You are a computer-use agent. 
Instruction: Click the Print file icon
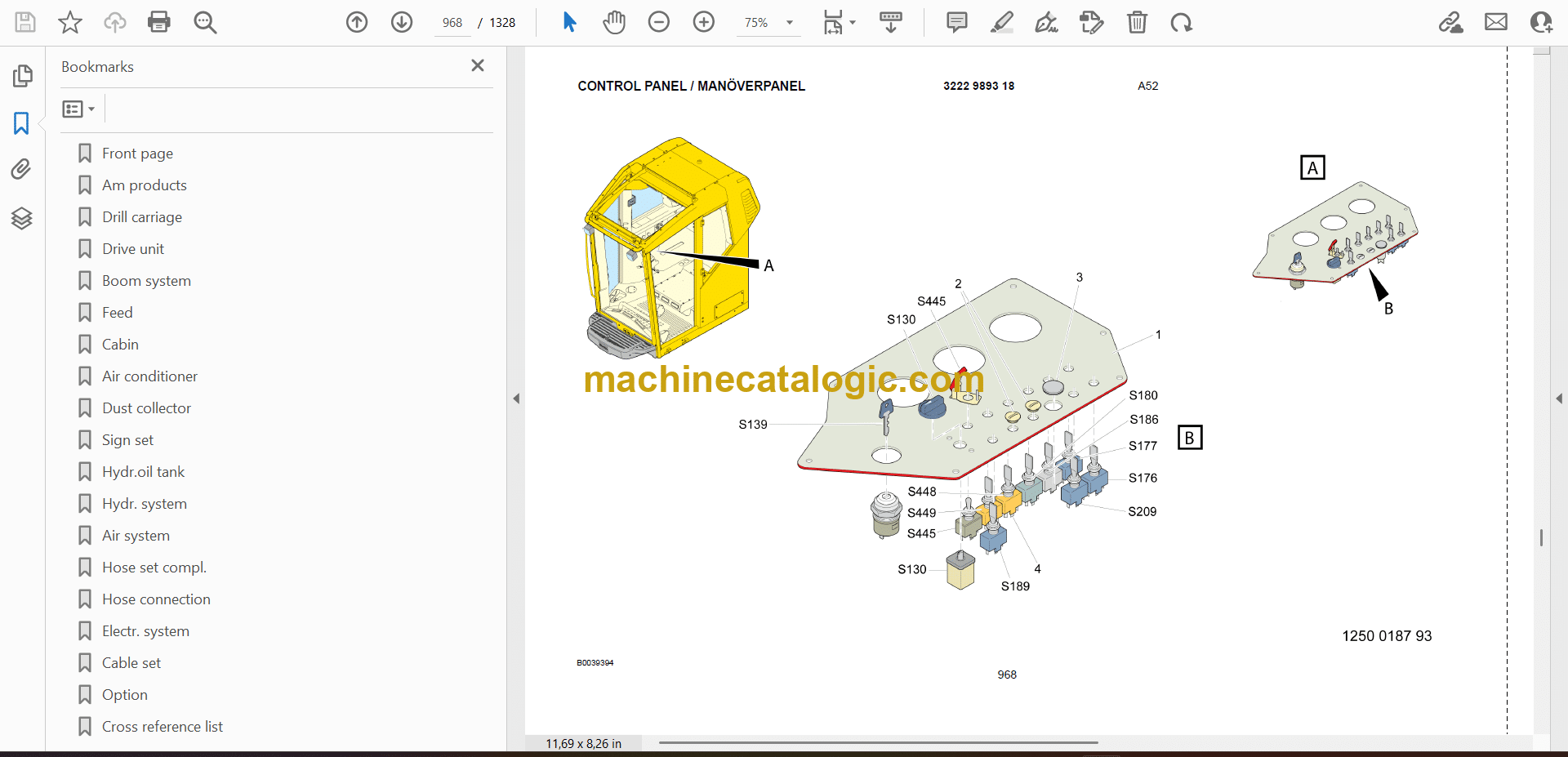[159, 22]
